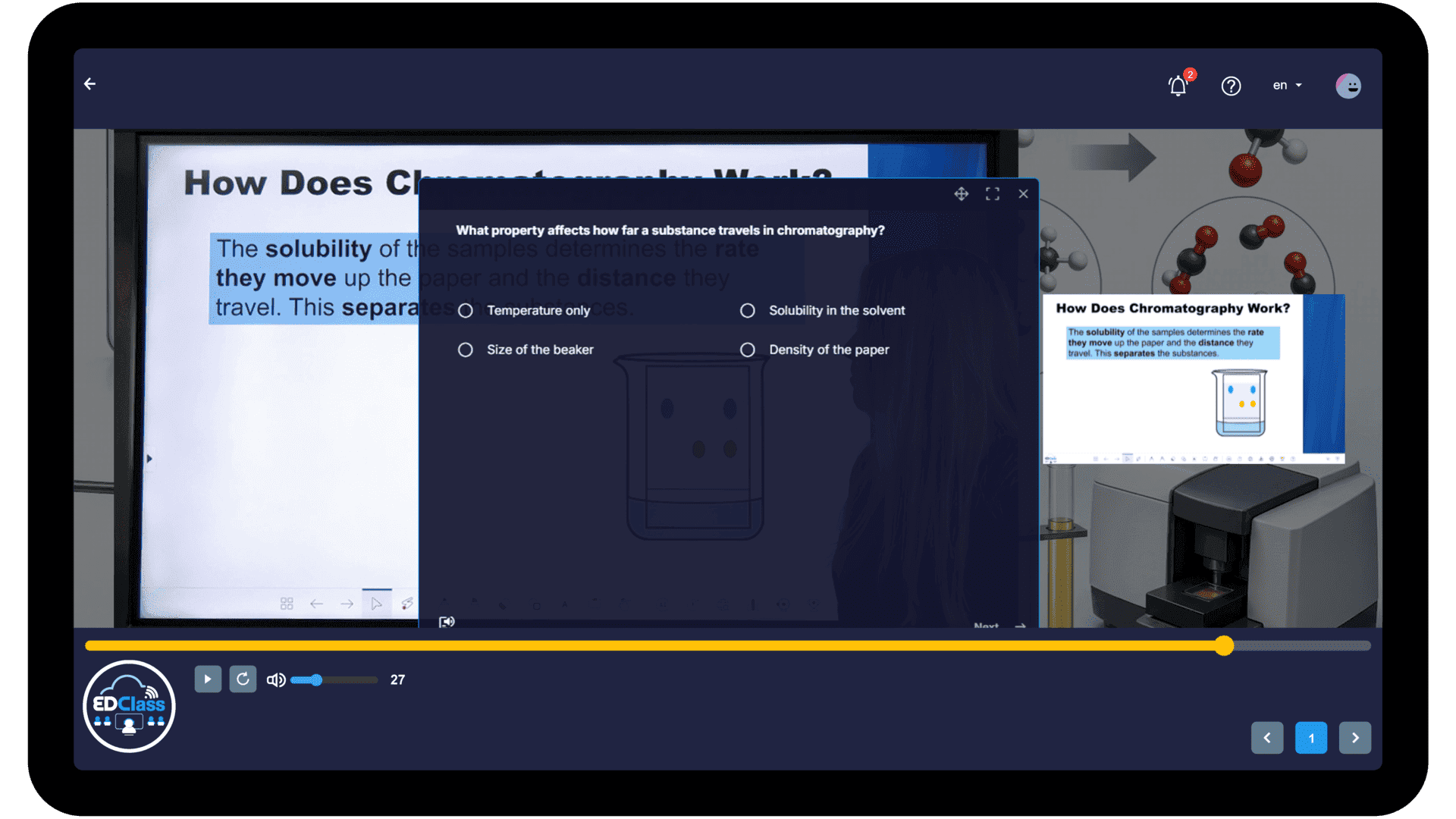Go back using the top-left arrow
The height and width of the screenshot is (819, 1456).
click(x=89, y=84)
